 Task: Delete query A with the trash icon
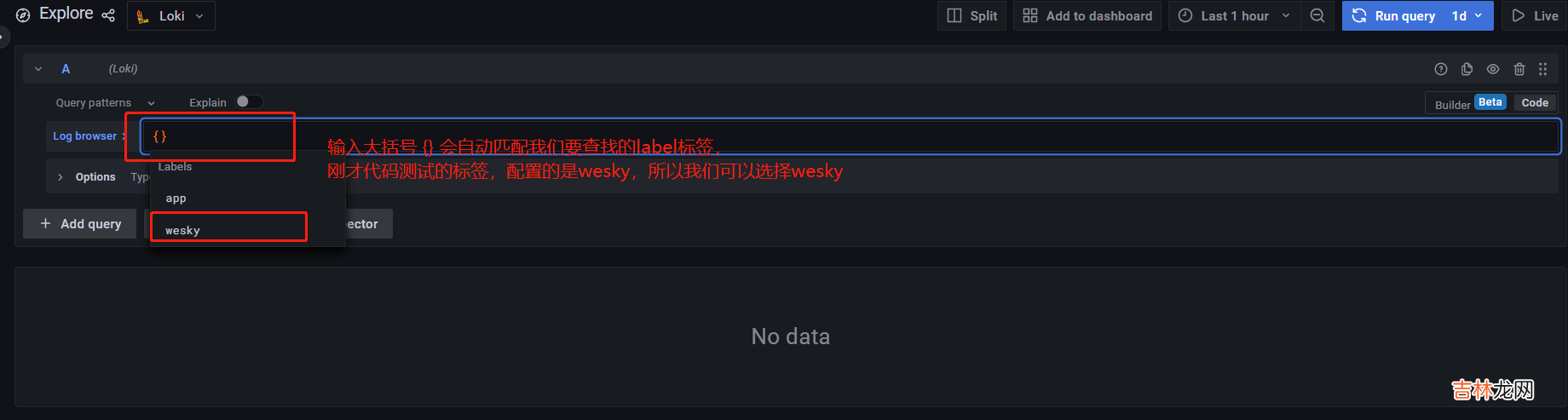(1519, 69)
